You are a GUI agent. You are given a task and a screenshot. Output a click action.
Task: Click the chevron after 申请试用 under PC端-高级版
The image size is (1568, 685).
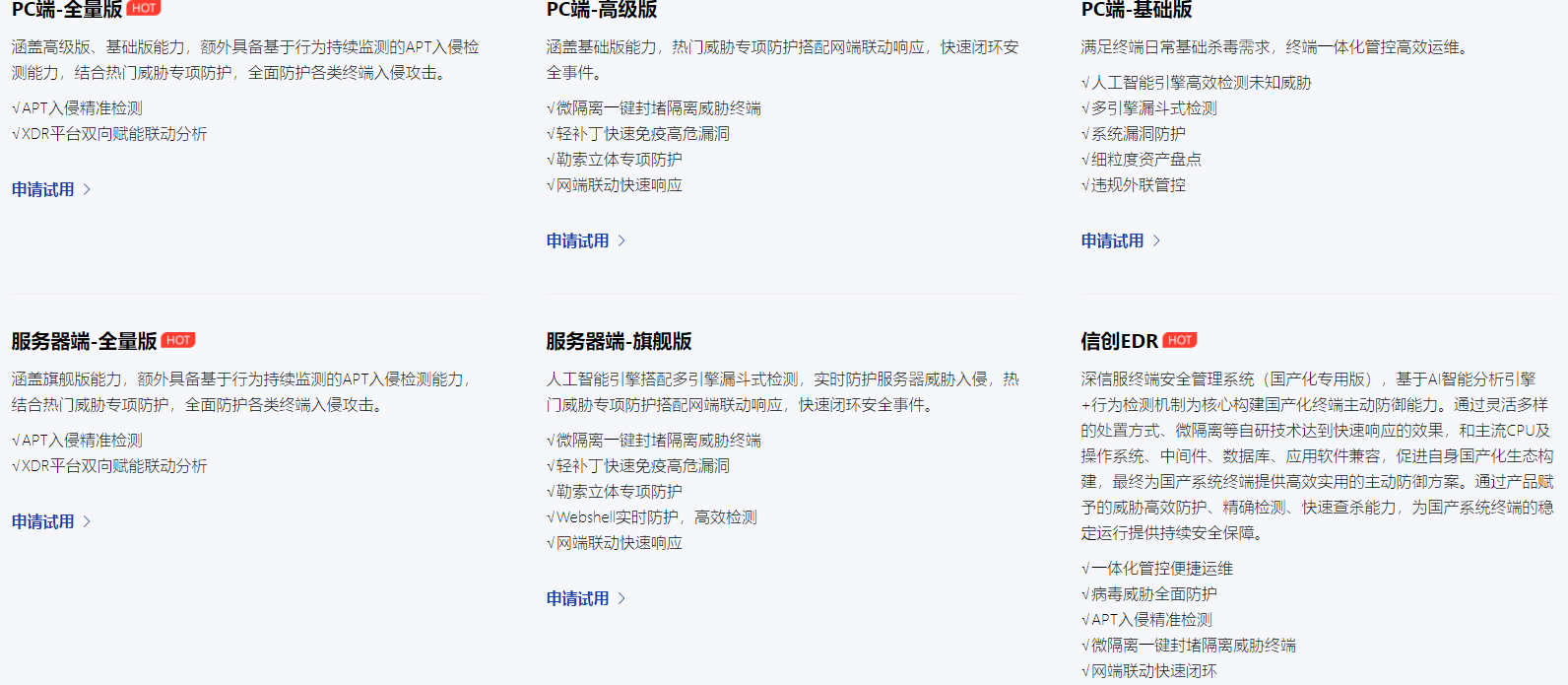[621, 240]
